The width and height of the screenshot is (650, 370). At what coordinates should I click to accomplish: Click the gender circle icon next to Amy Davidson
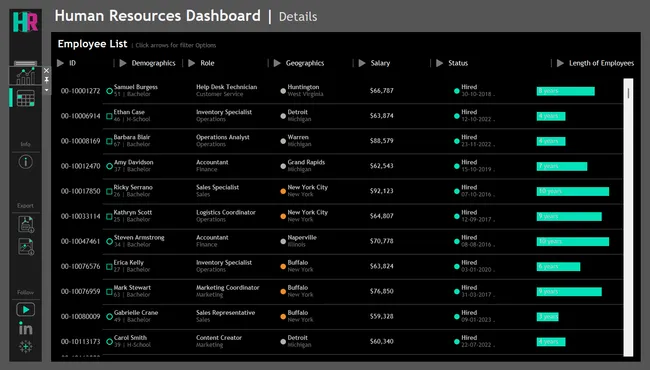[x=109, y=166]
